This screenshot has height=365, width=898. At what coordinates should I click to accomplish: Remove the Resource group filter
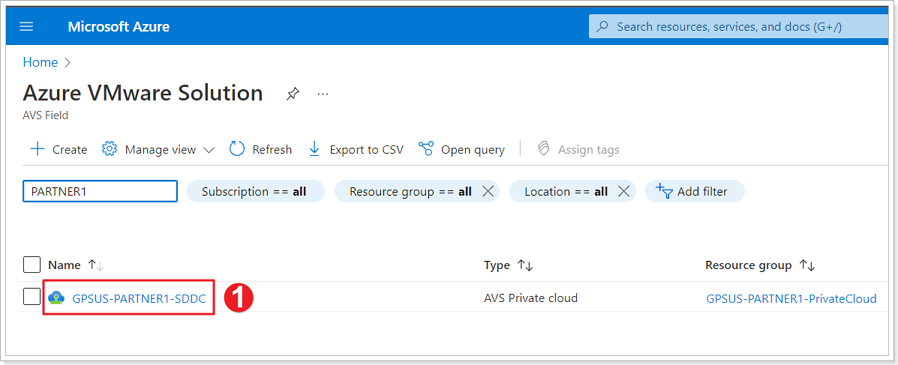(x=488, y=191)
